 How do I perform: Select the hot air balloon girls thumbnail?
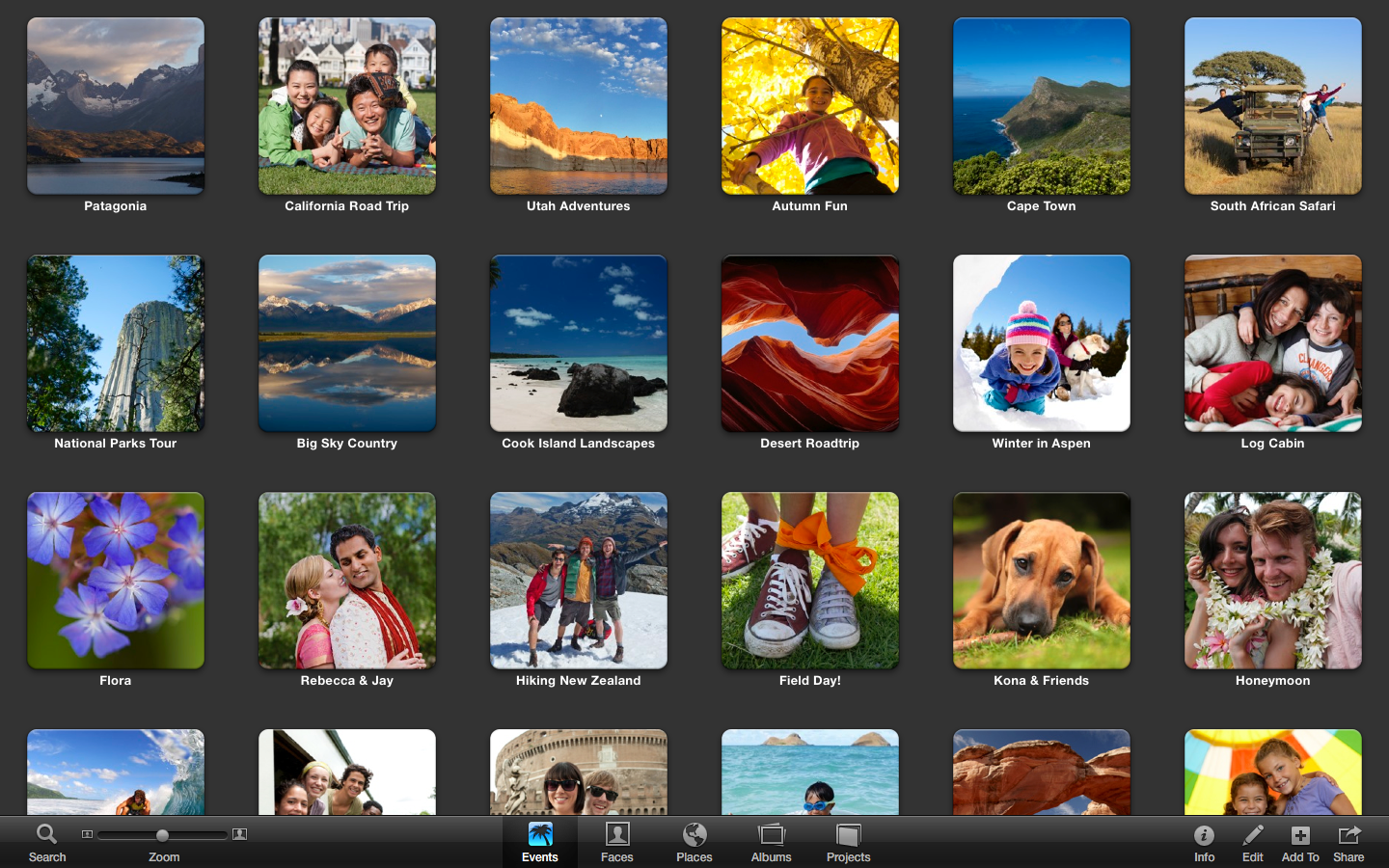pos(1273,772)
